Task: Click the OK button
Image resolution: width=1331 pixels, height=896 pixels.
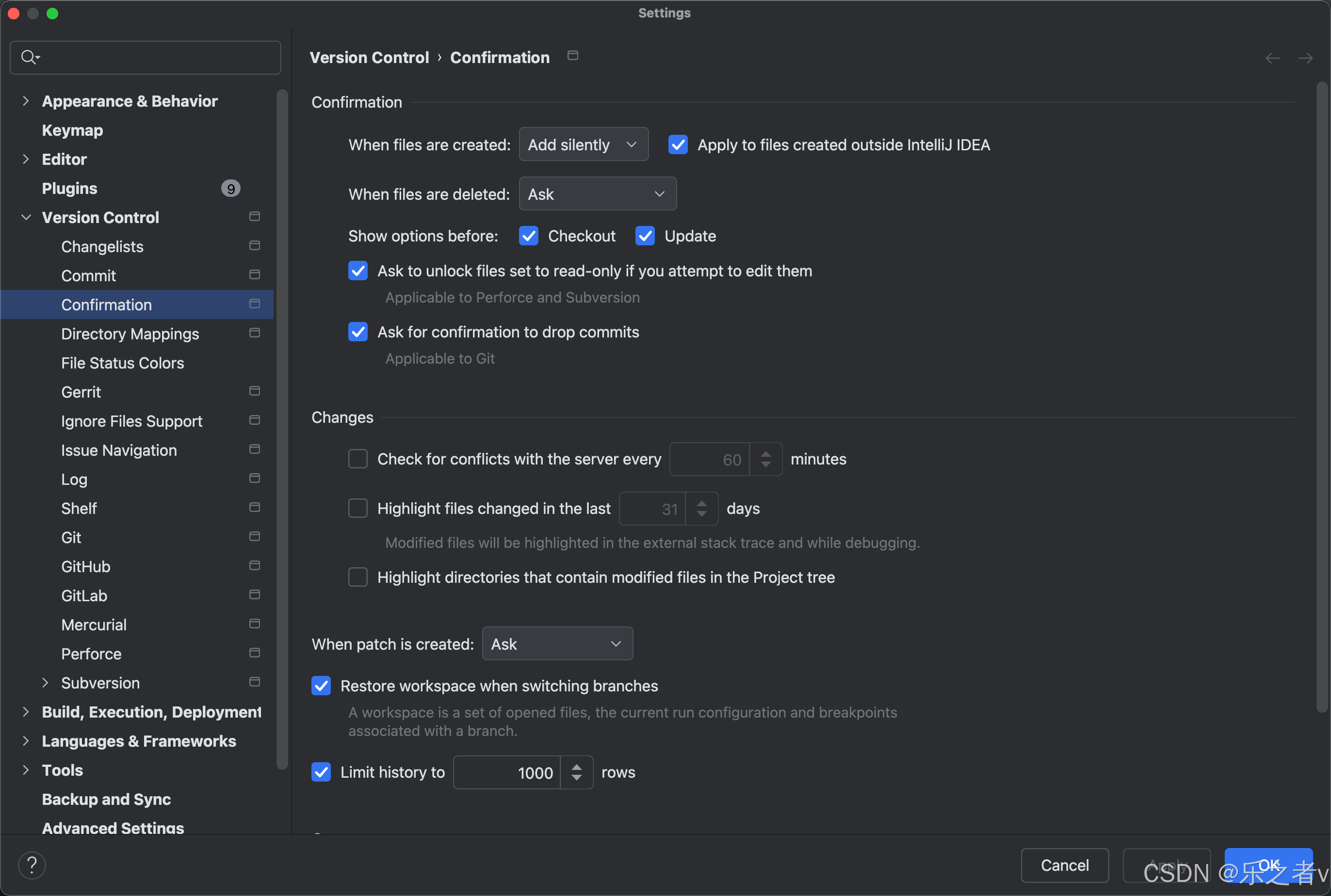Action: [1268, 865]
